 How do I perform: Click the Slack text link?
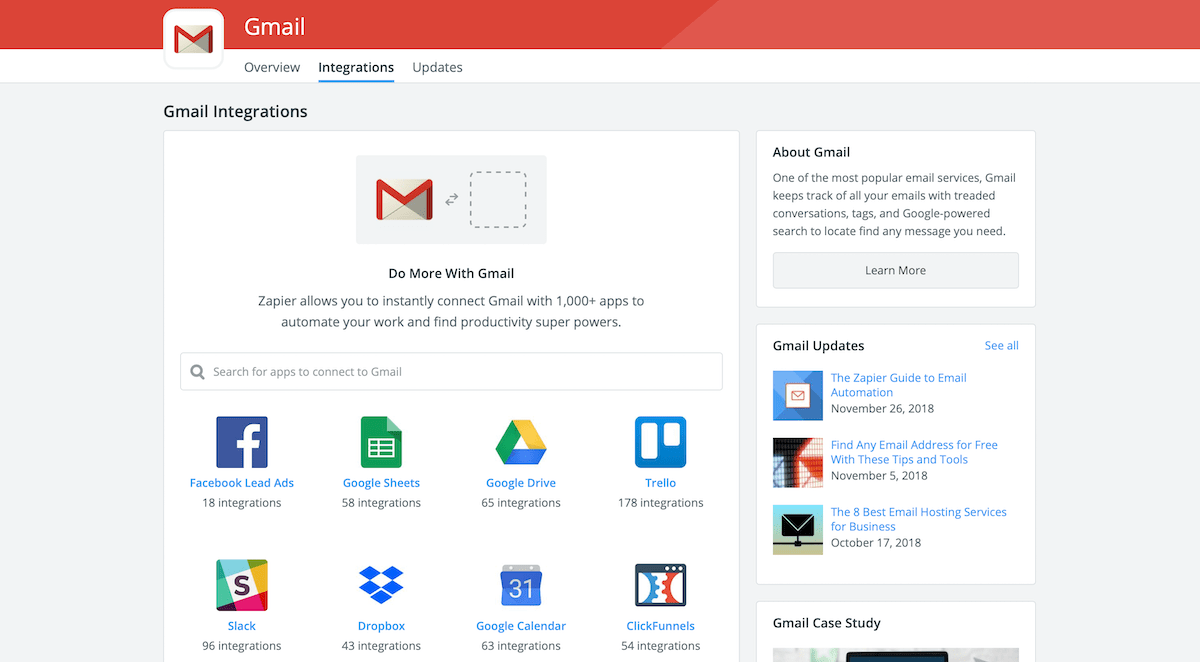click(242, 626)
